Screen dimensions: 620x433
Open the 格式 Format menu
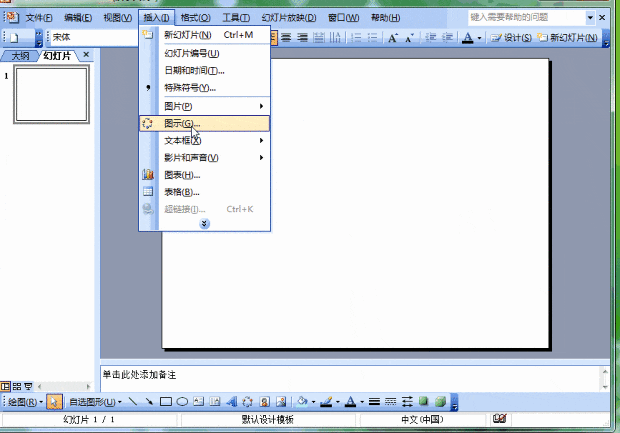point(195,18)
